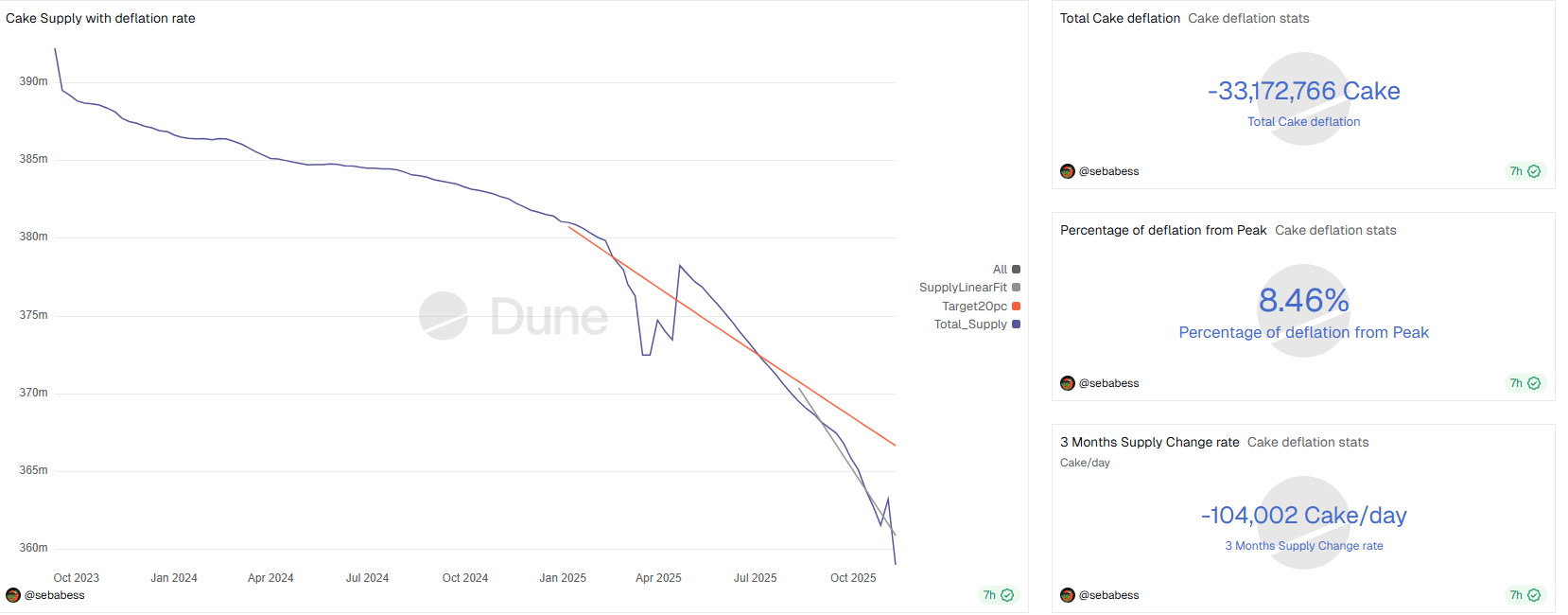Screen dimensions: 1568x615
Task: Click the @sebabess username under Cake Supply chart
Action: pos(55,595)
